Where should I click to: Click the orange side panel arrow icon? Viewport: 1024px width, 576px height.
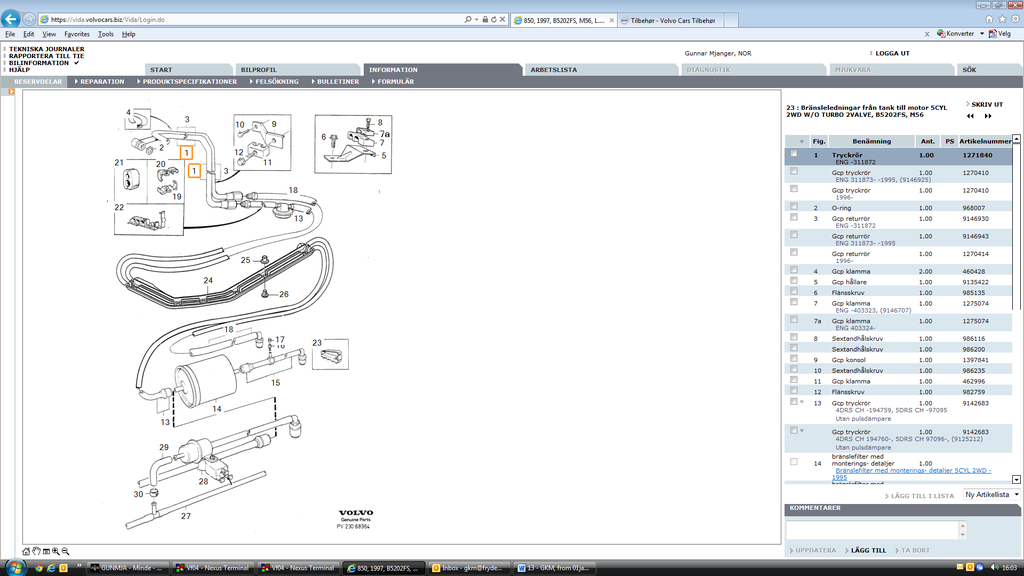[x=11, y=92]
